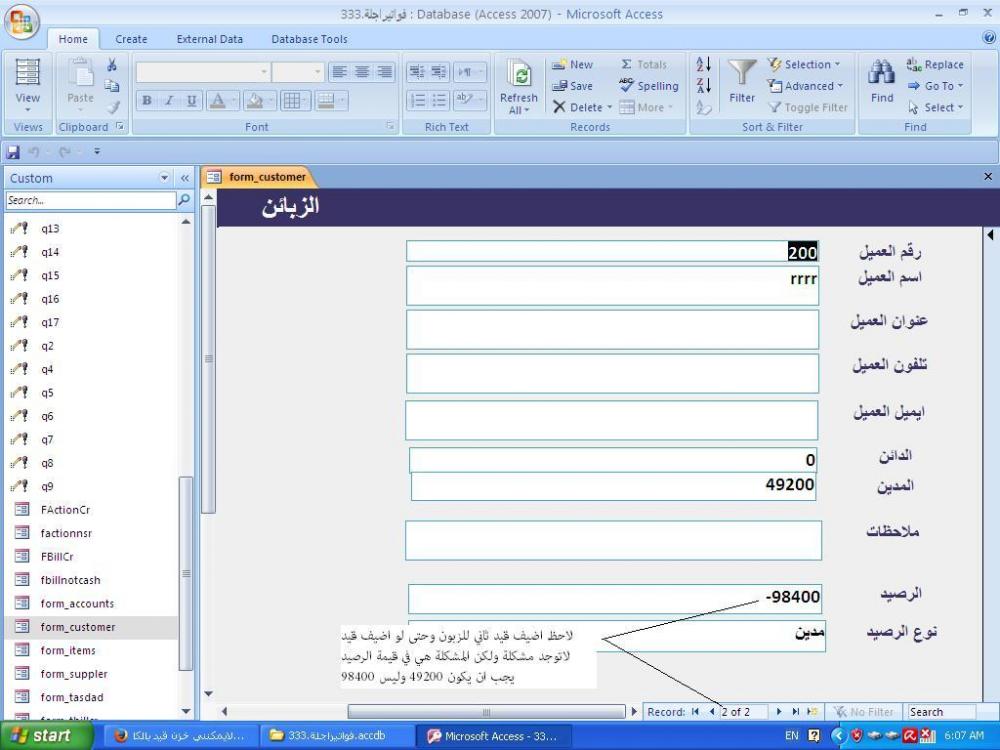
Task: Open the Advanced filter dropdown
Action: click(x=805, y=85)
